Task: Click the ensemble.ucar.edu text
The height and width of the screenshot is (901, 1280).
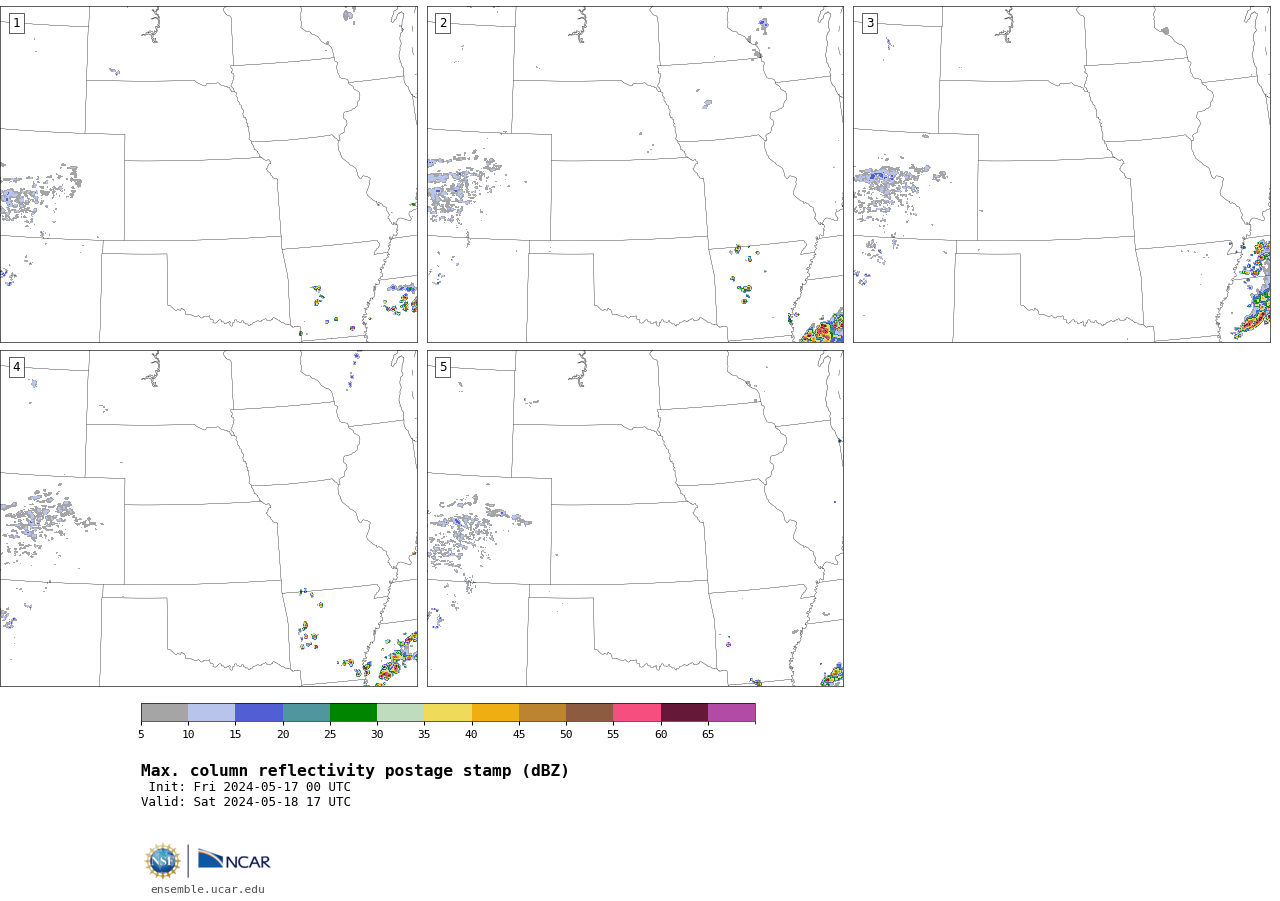Action: click(x=208, y=890)
